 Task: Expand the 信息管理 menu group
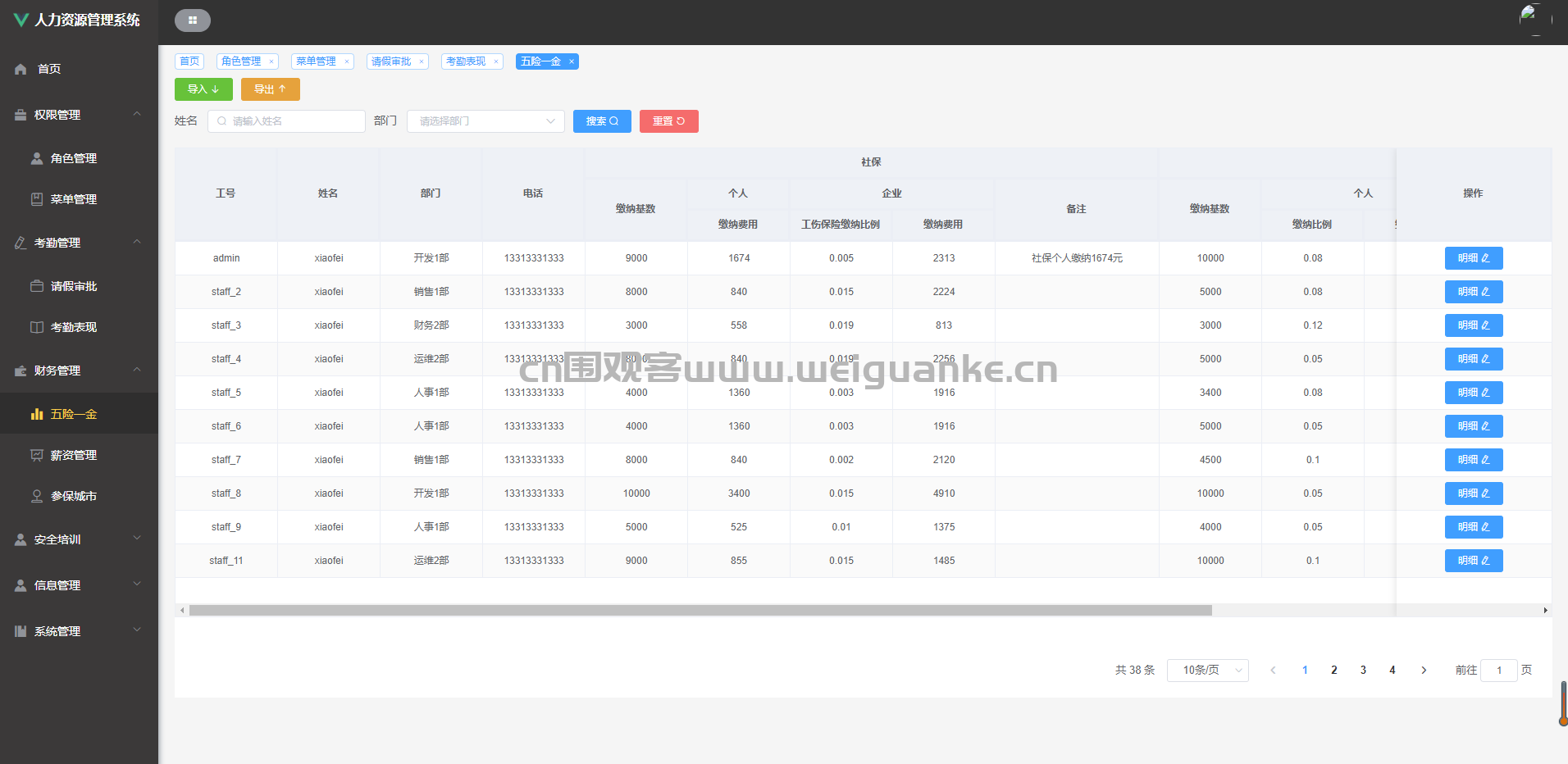137,584
